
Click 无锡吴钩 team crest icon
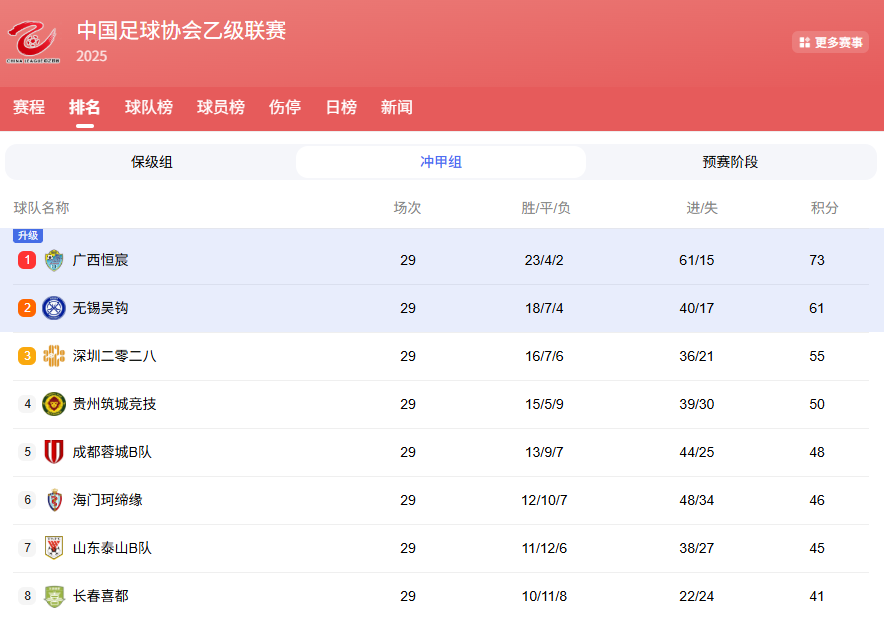54,308
